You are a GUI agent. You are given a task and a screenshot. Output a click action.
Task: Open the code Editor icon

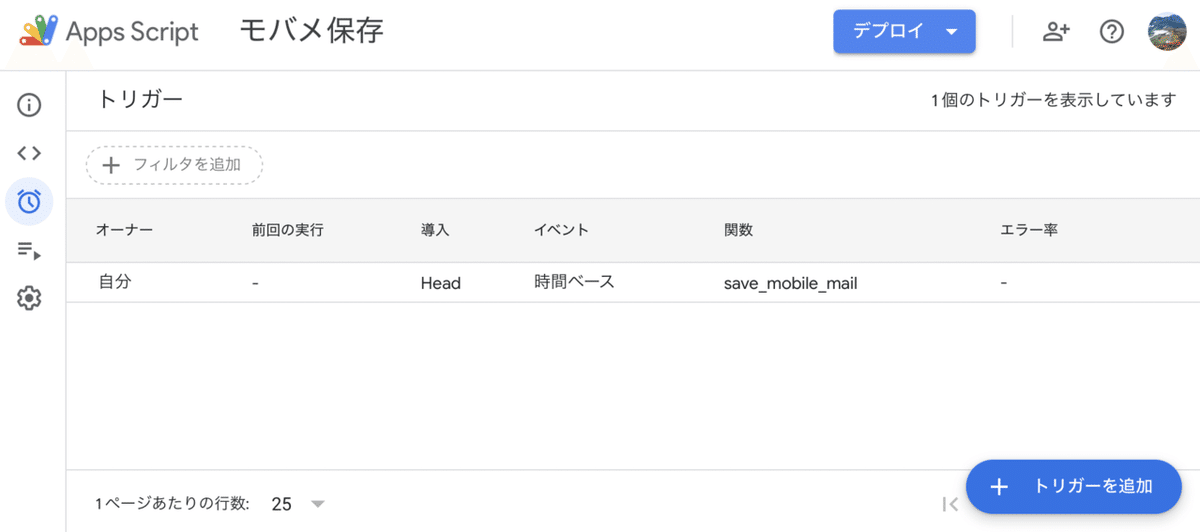[x=30, y=153]
